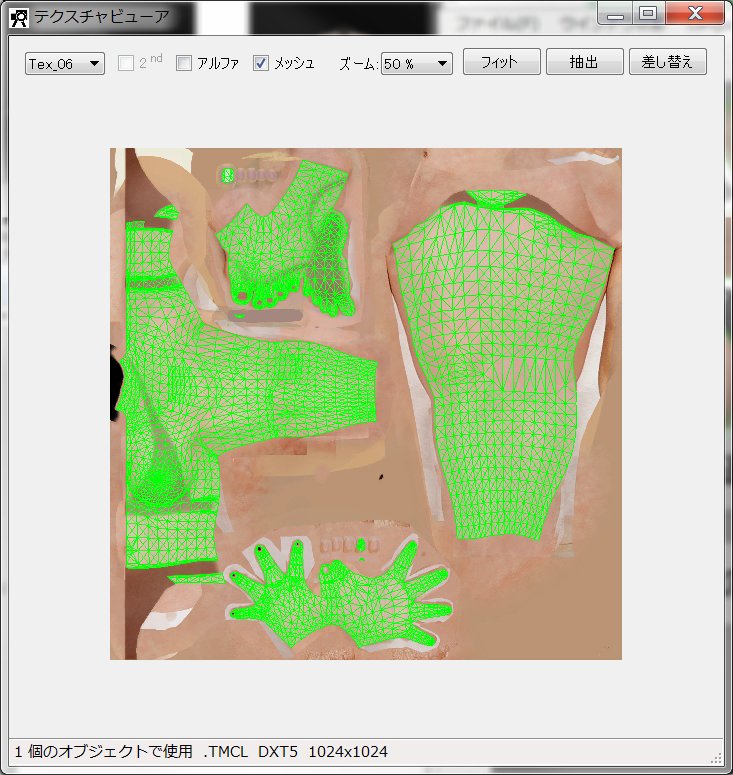Click the フィット (fit) button
The height and width of the screenshot is (775, 733).
(502, 62)
